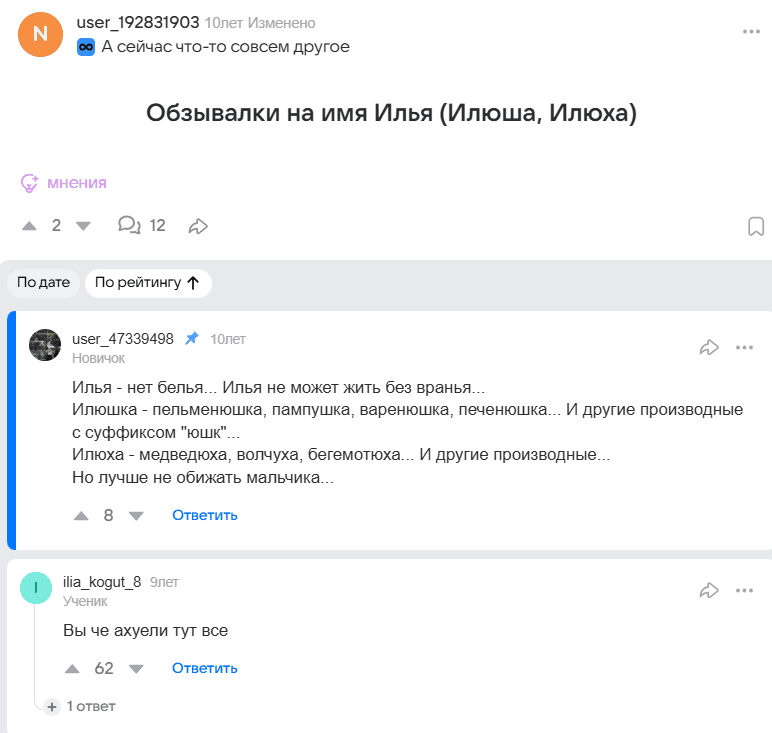
Task: Reply to user_47339498's answer
Action: (x=204, y=516)
